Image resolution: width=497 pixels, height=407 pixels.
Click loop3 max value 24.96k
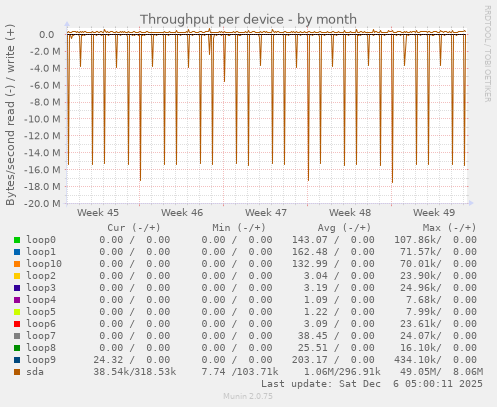click(420, 288)
